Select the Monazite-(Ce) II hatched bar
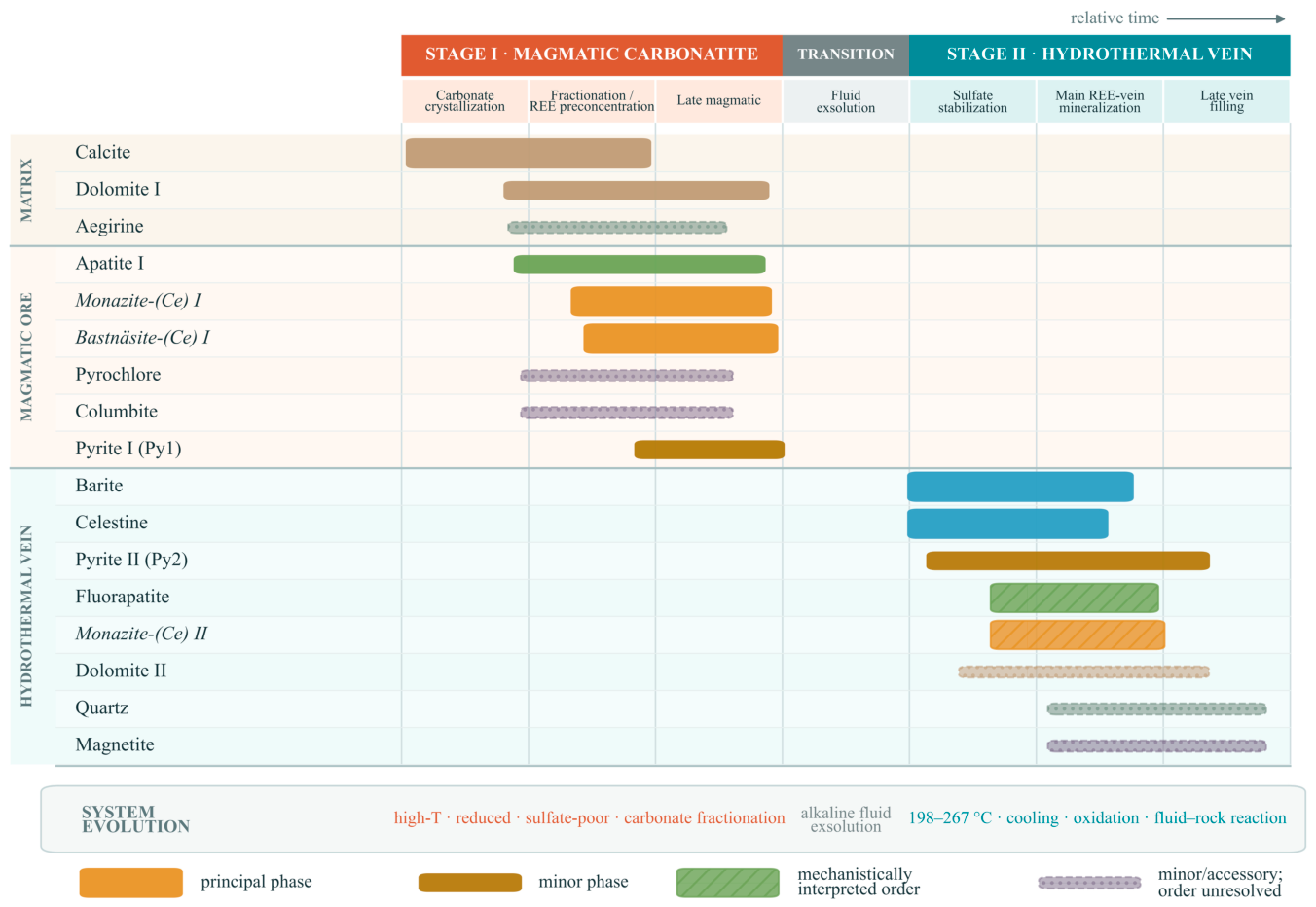 (1078, 635)
